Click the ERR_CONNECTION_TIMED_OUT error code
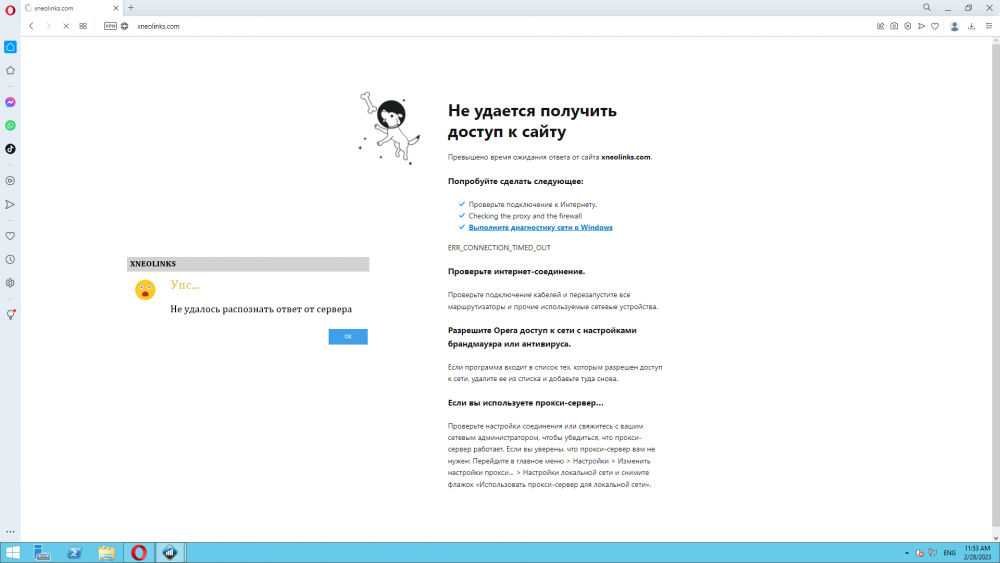Image resolution: width=1000 pixels, height=563 pixels. coord(499,247)
